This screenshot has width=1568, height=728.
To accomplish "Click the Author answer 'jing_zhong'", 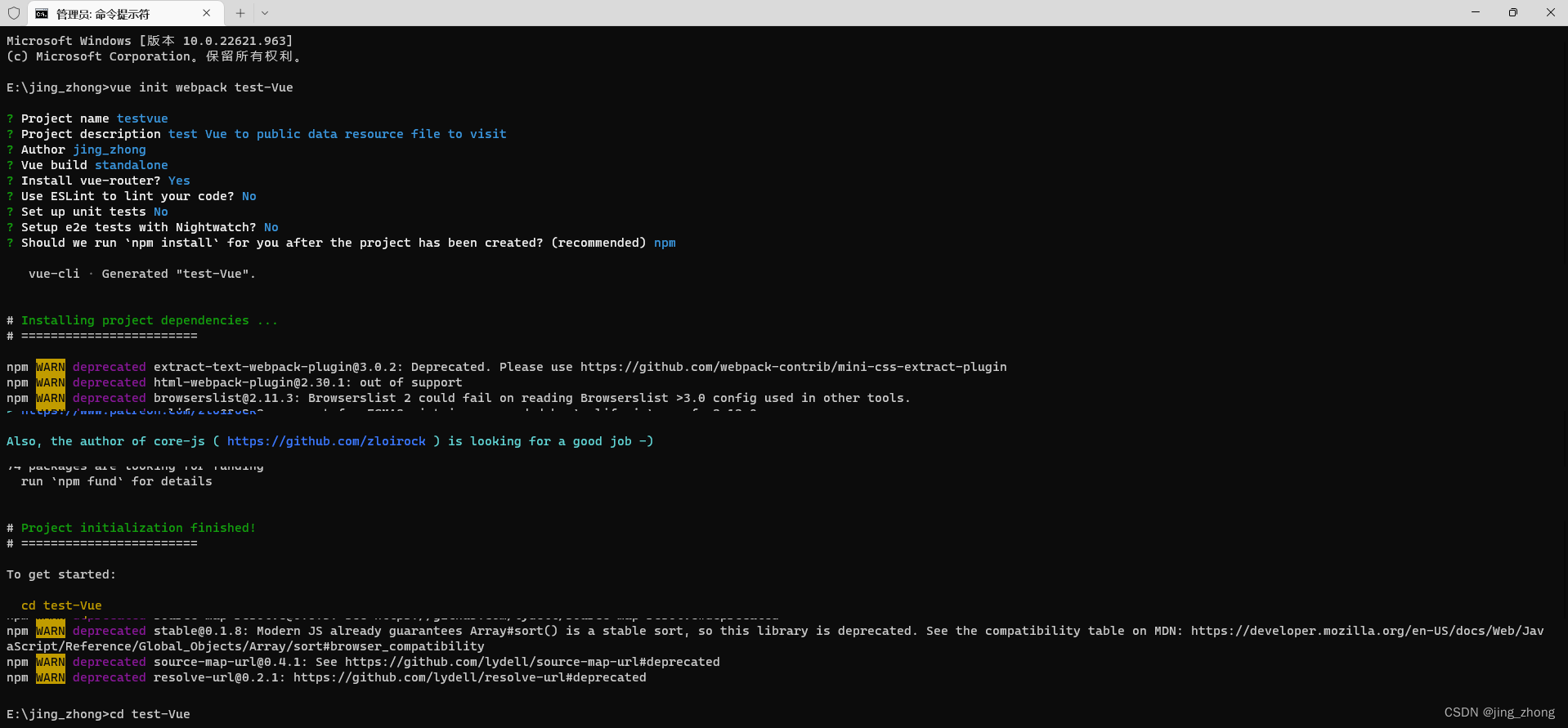I will point(110,150).
